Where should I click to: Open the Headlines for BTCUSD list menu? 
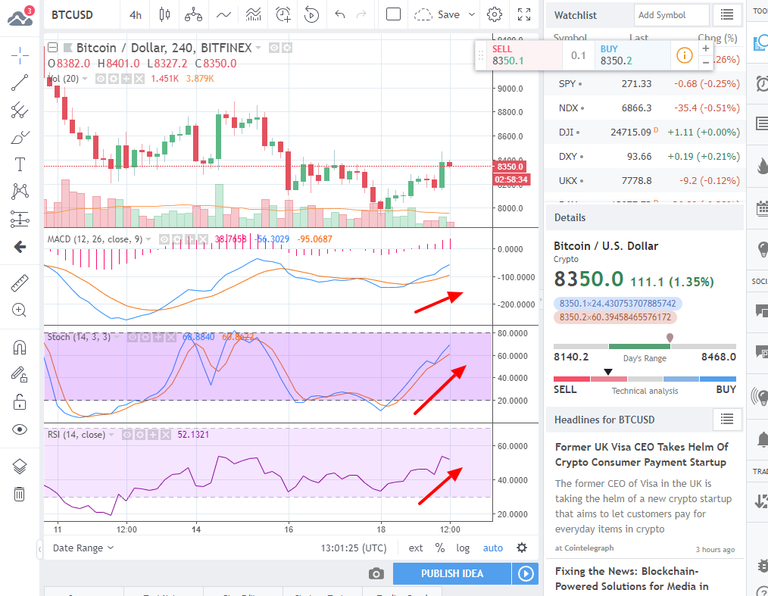[727, 419]
